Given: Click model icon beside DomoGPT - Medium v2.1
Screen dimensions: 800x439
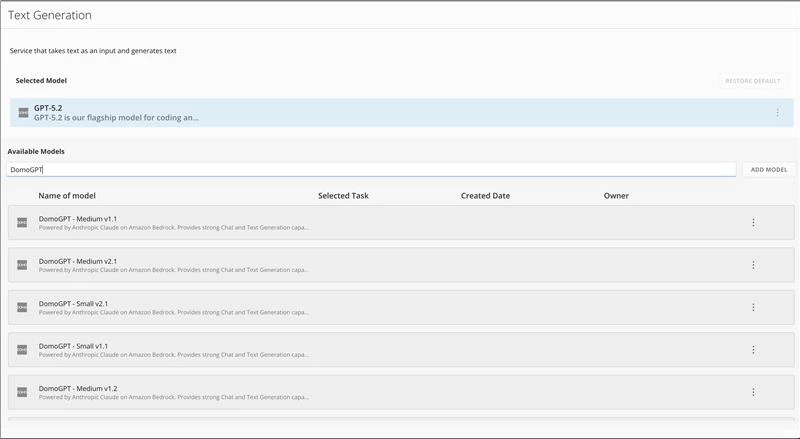Looking at the screenshot, I should pyautogui.click(x=22, y=265).
